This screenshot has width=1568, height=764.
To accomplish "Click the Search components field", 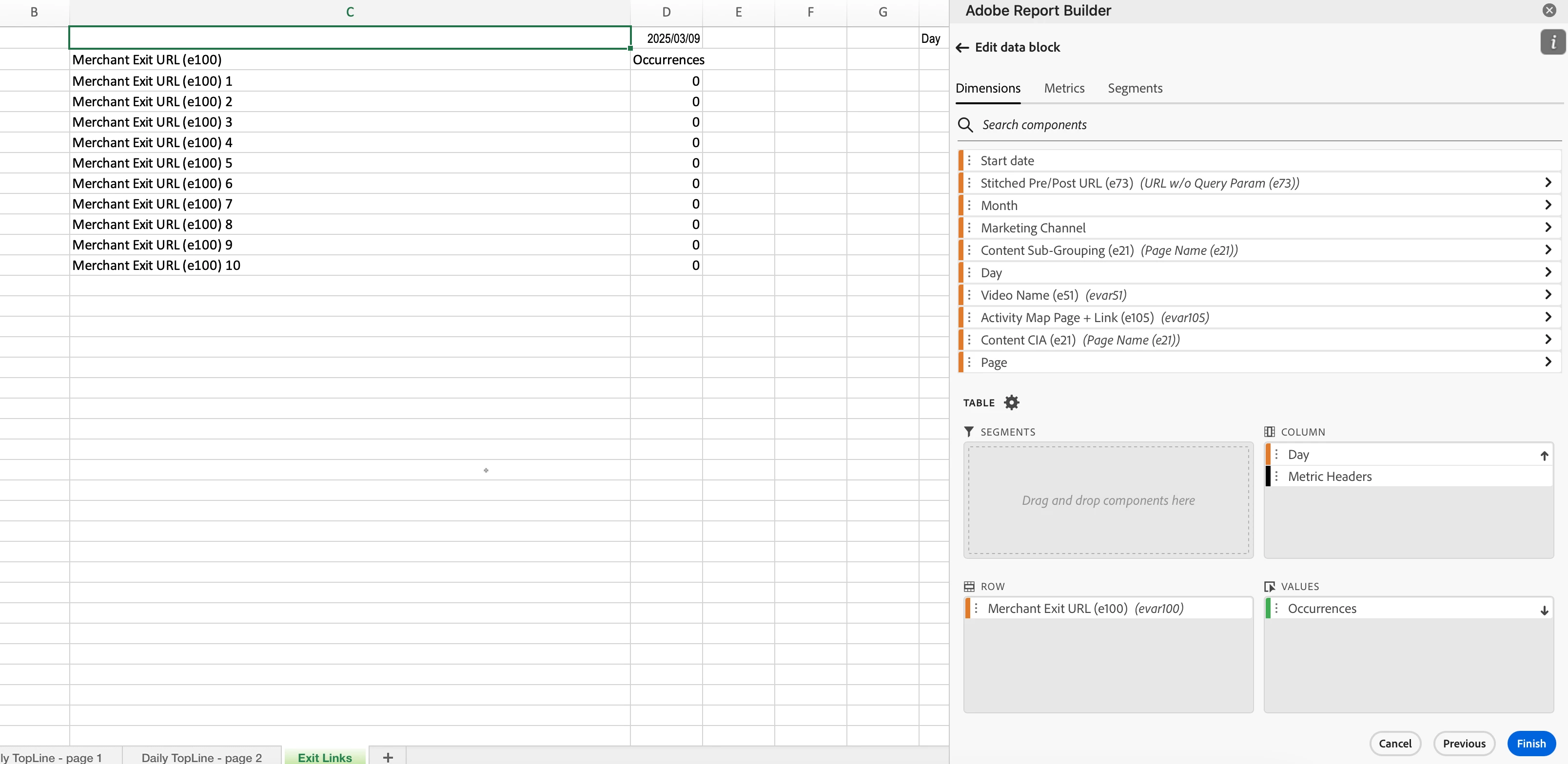I will 1156,125.
